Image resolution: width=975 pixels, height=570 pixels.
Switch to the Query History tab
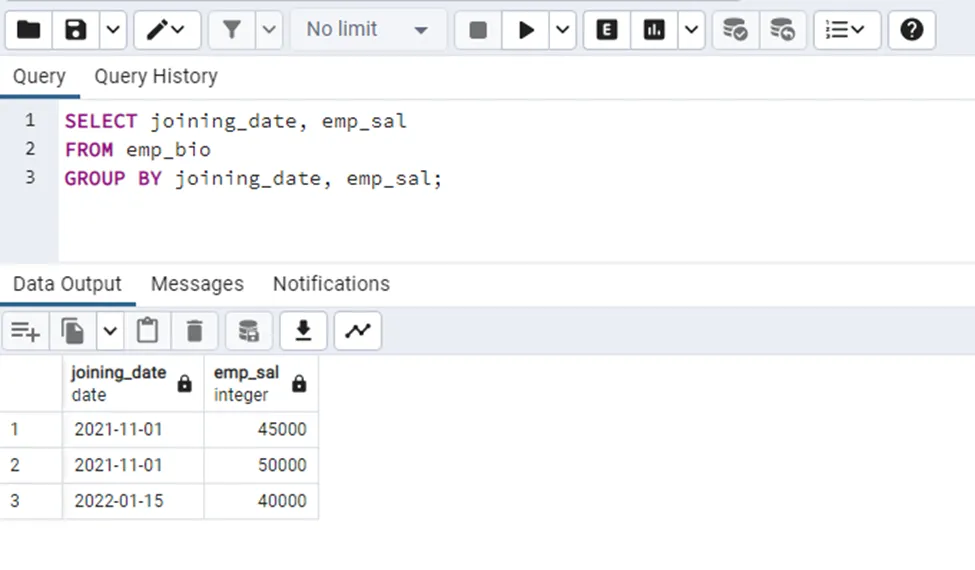click(155, 76)
